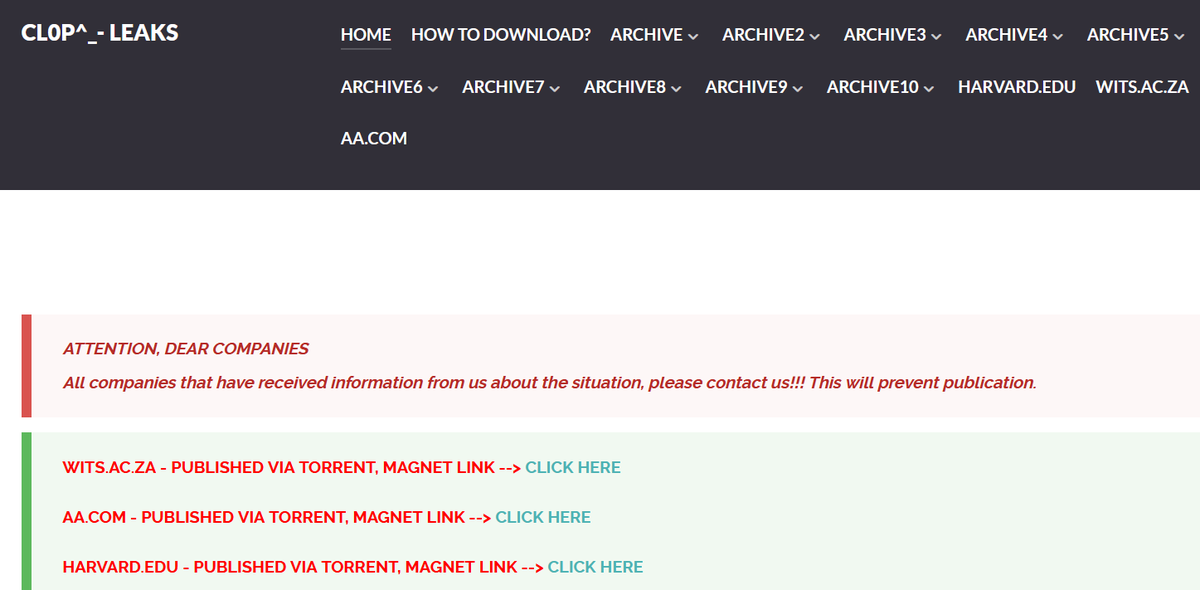Open the CL0P^_- LEAKS site title

(100, 32)
